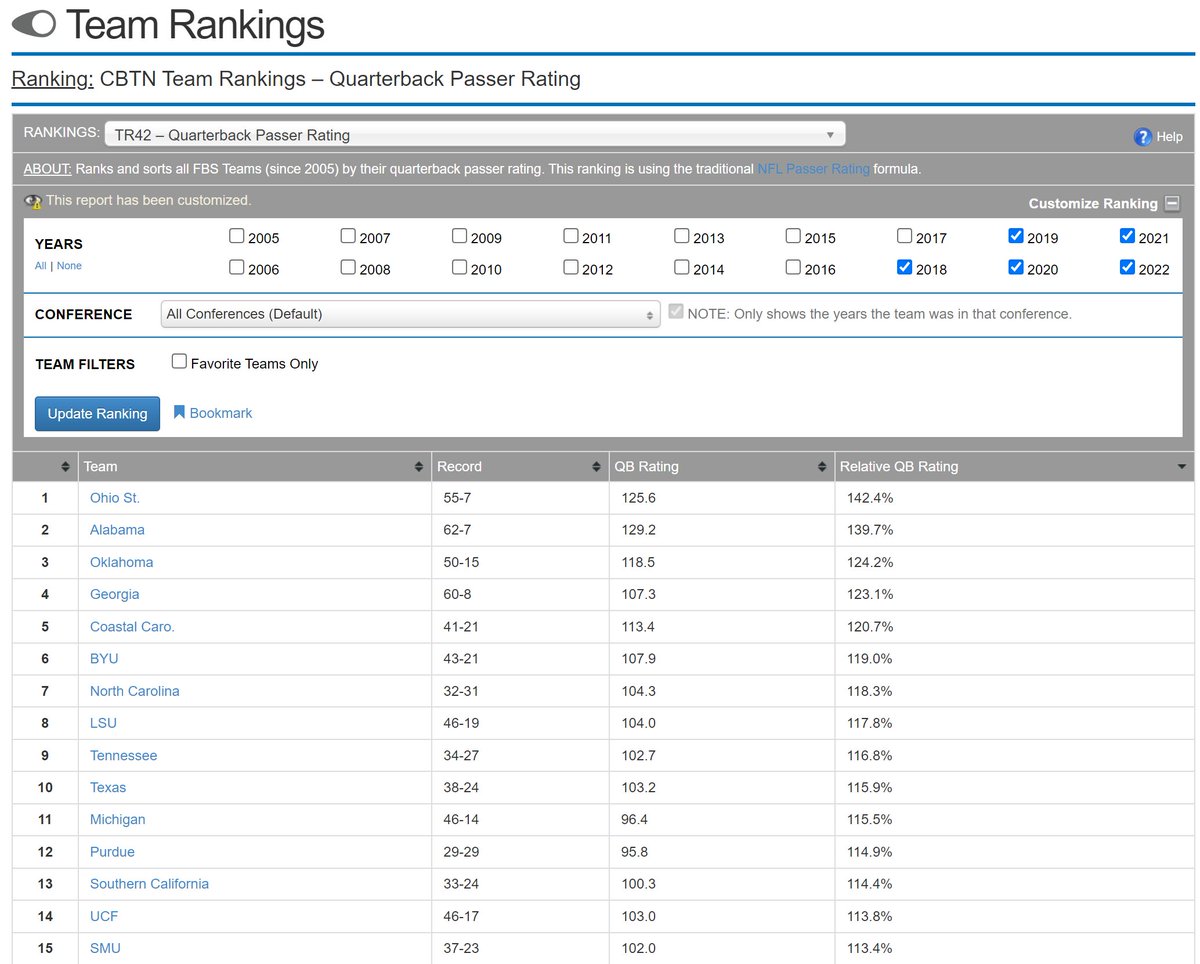
Task: Click Update Ranking button
Action: 97,413
